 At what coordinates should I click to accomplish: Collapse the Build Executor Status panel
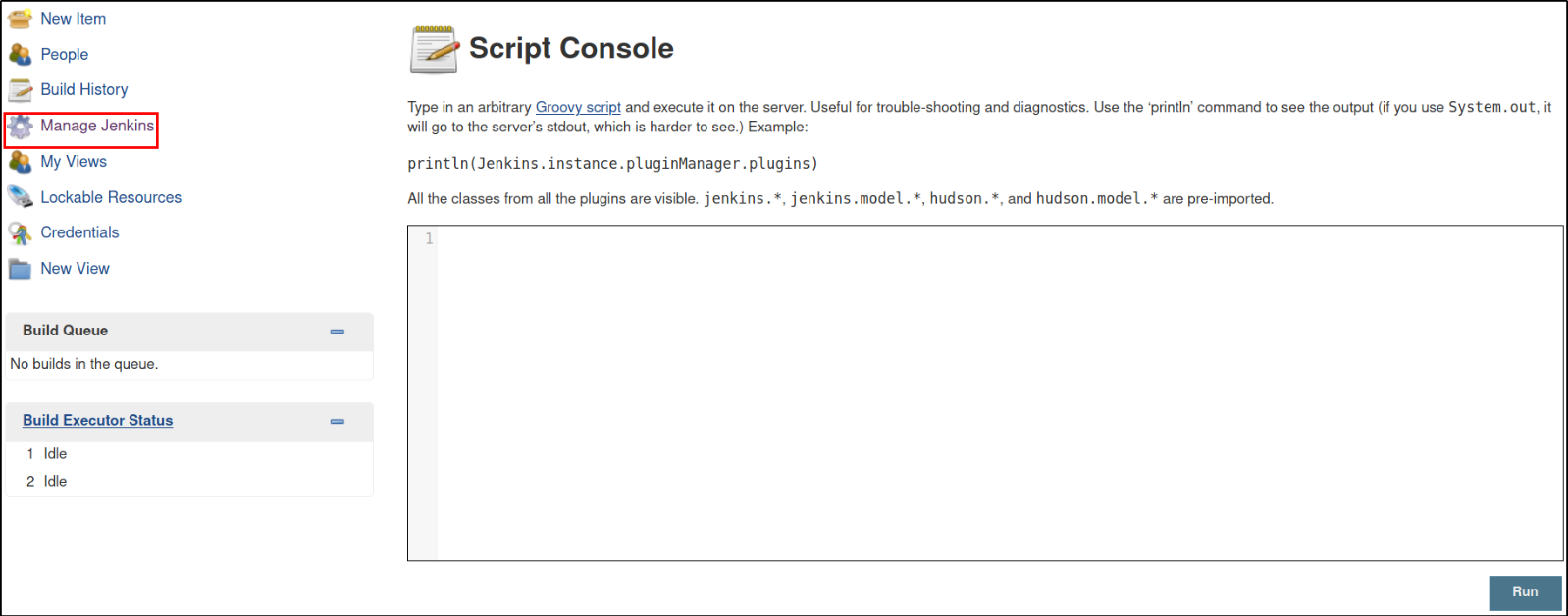point(338,421)
